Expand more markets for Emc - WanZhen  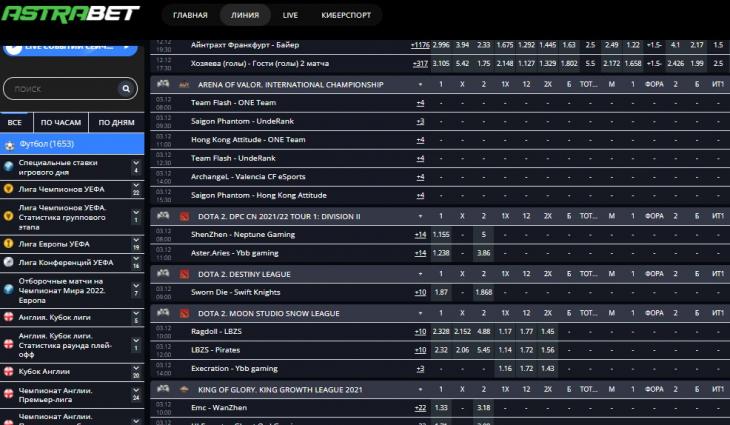pyautogui.click(x=420, y=407)
